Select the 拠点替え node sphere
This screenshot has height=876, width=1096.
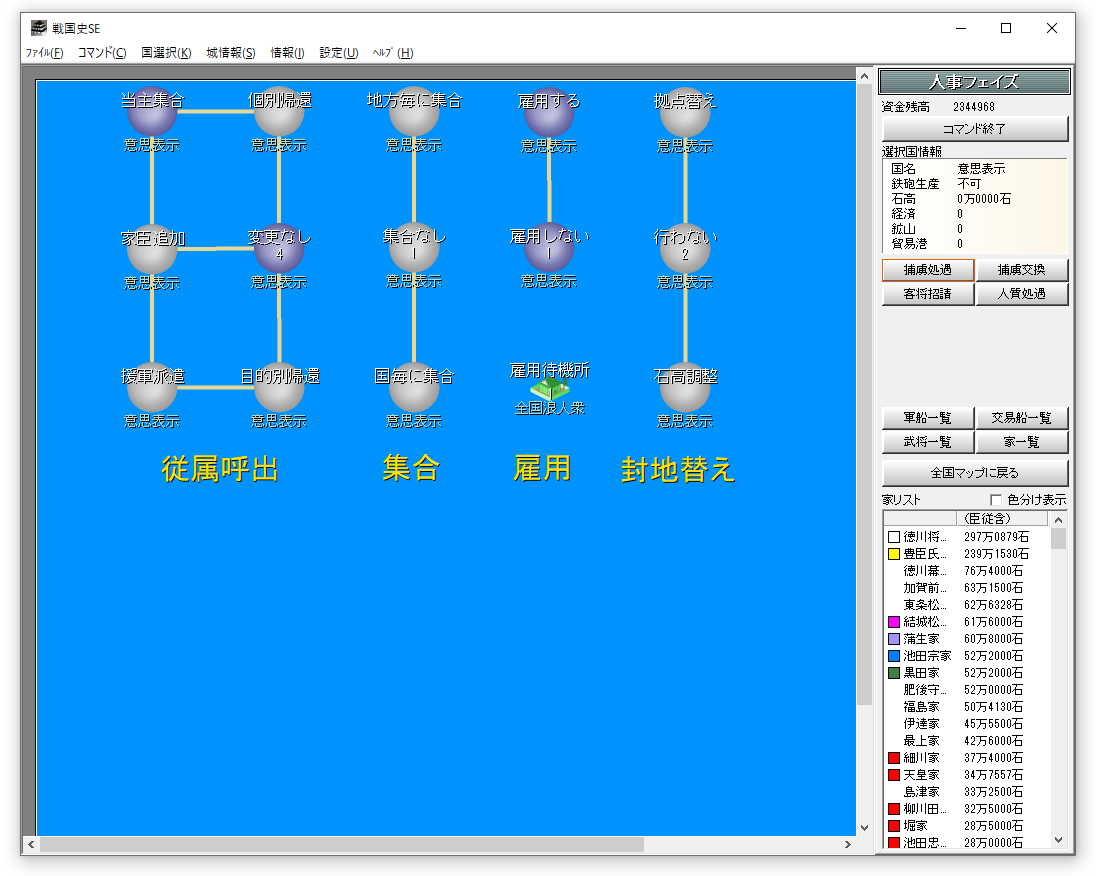685,113
